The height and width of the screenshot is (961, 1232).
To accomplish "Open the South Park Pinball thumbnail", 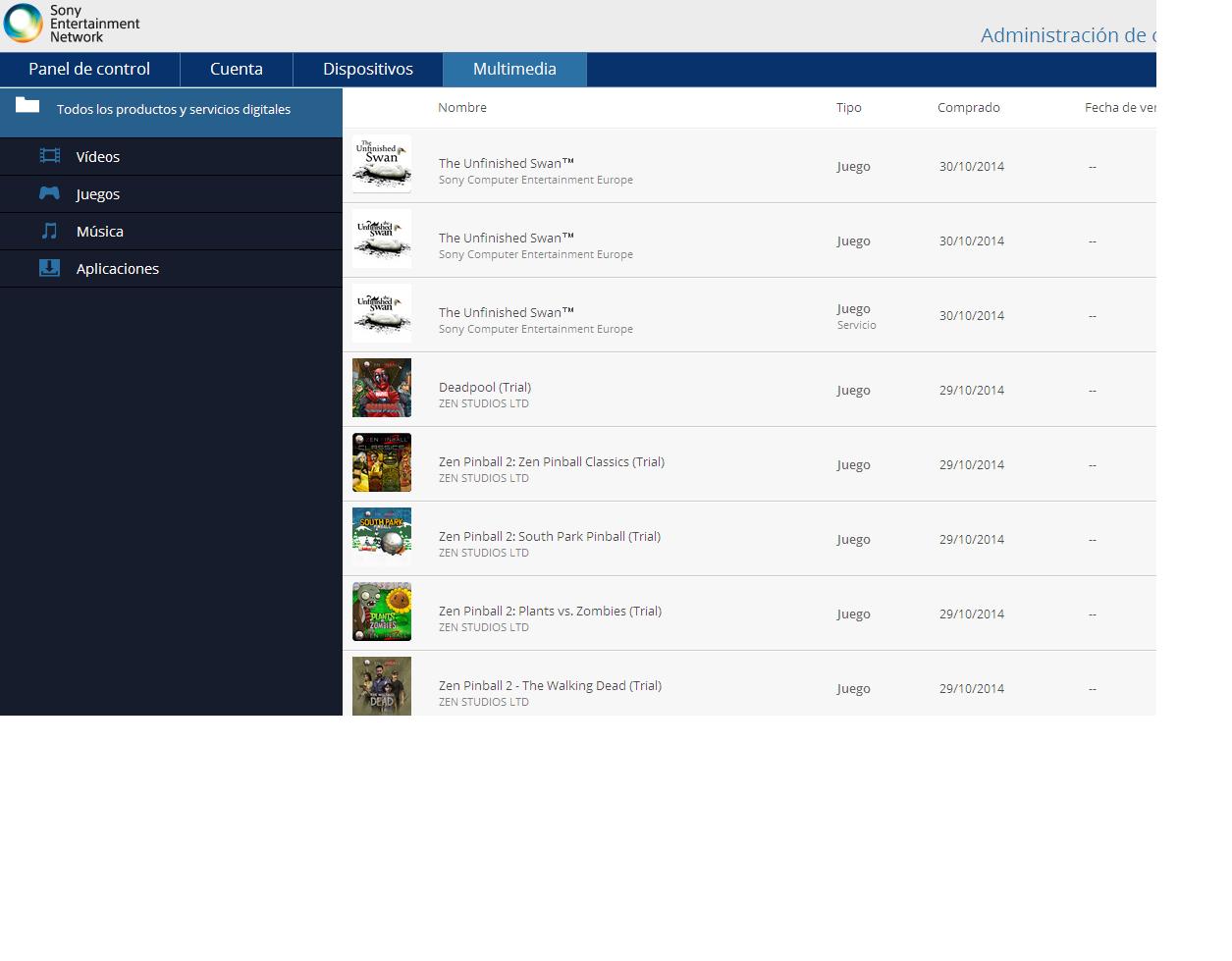I will (382, 537).
